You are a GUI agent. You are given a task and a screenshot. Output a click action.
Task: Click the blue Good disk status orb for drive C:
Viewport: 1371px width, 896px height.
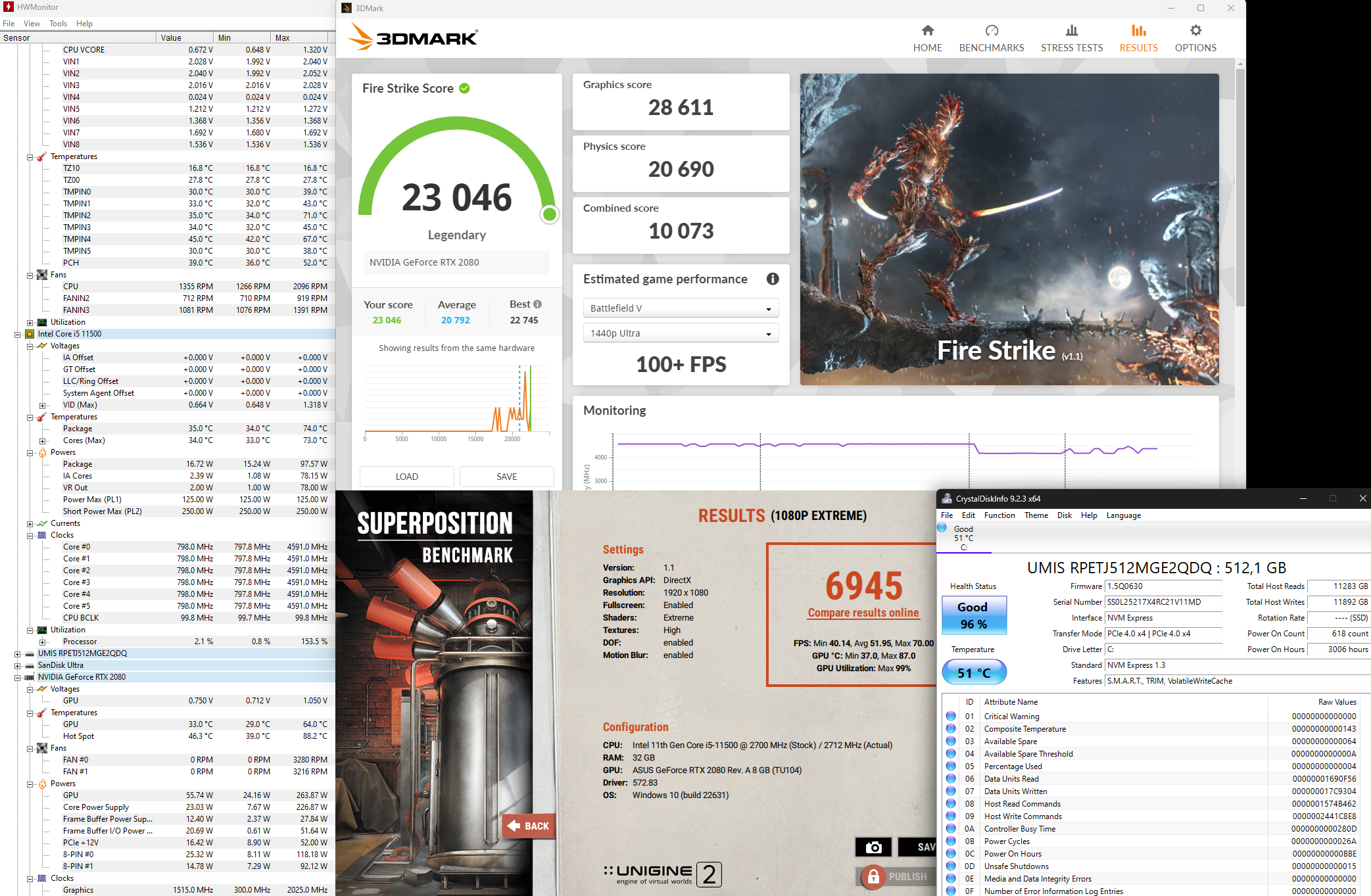pos(942,528)
